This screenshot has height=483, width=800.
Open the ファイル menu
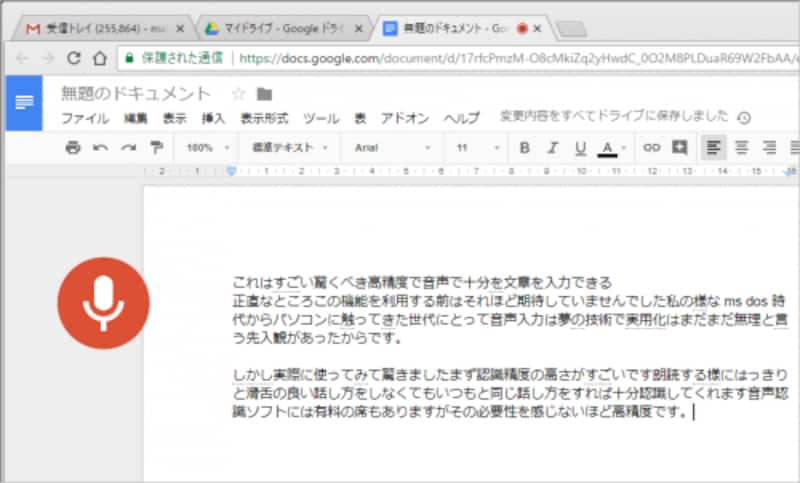[85, 118]
